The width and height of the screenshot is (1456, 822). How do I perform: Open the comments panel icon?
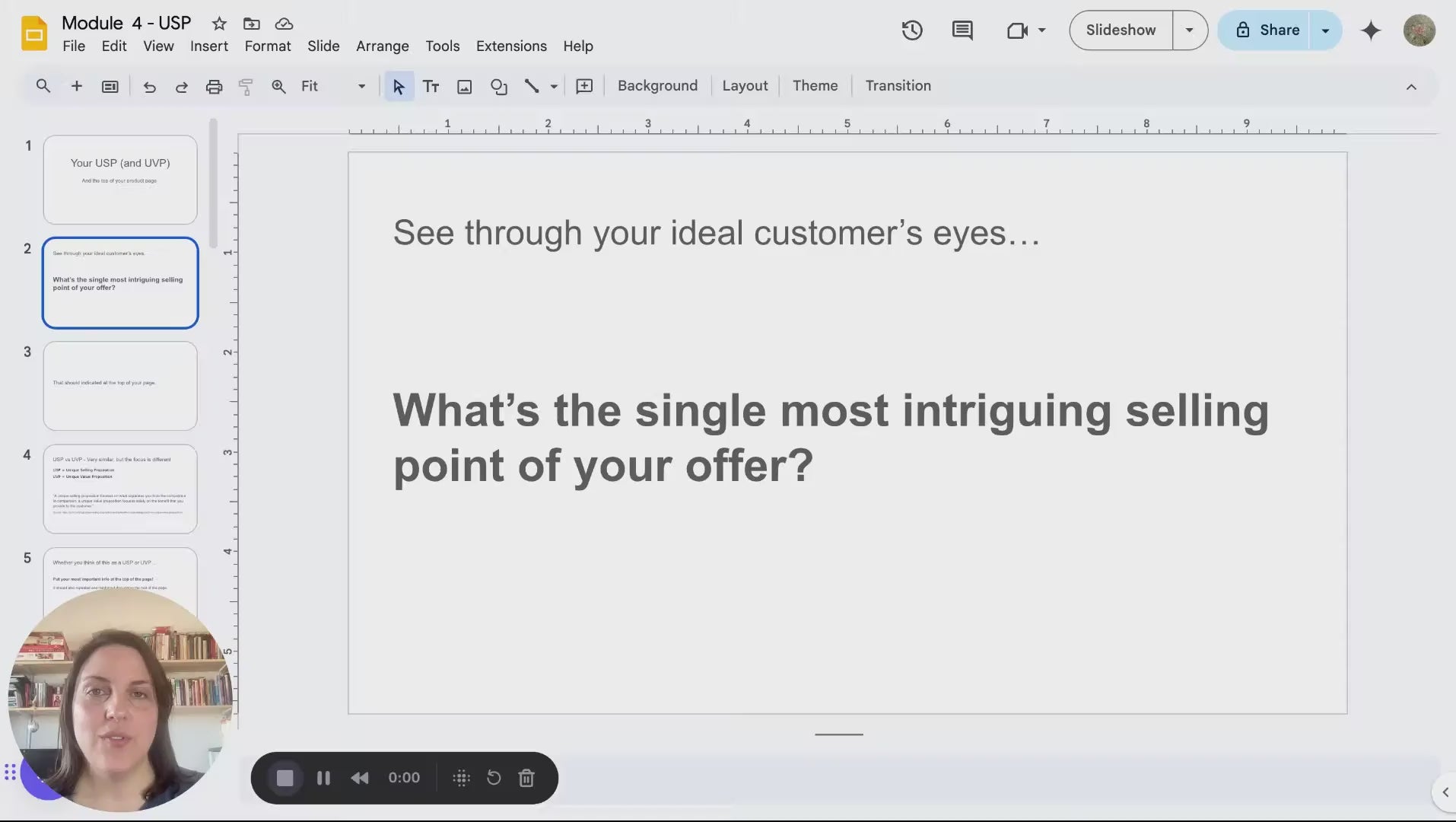962,30
